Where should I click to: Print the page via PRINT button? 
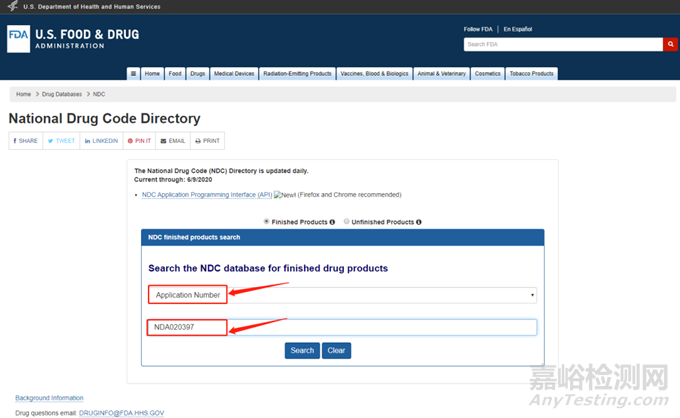207,141
